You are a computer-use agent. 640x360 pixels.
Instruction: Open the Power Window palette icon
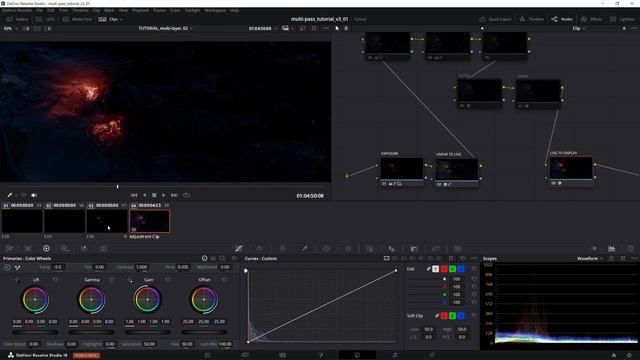pyautogui.click(x=326, y=248)
